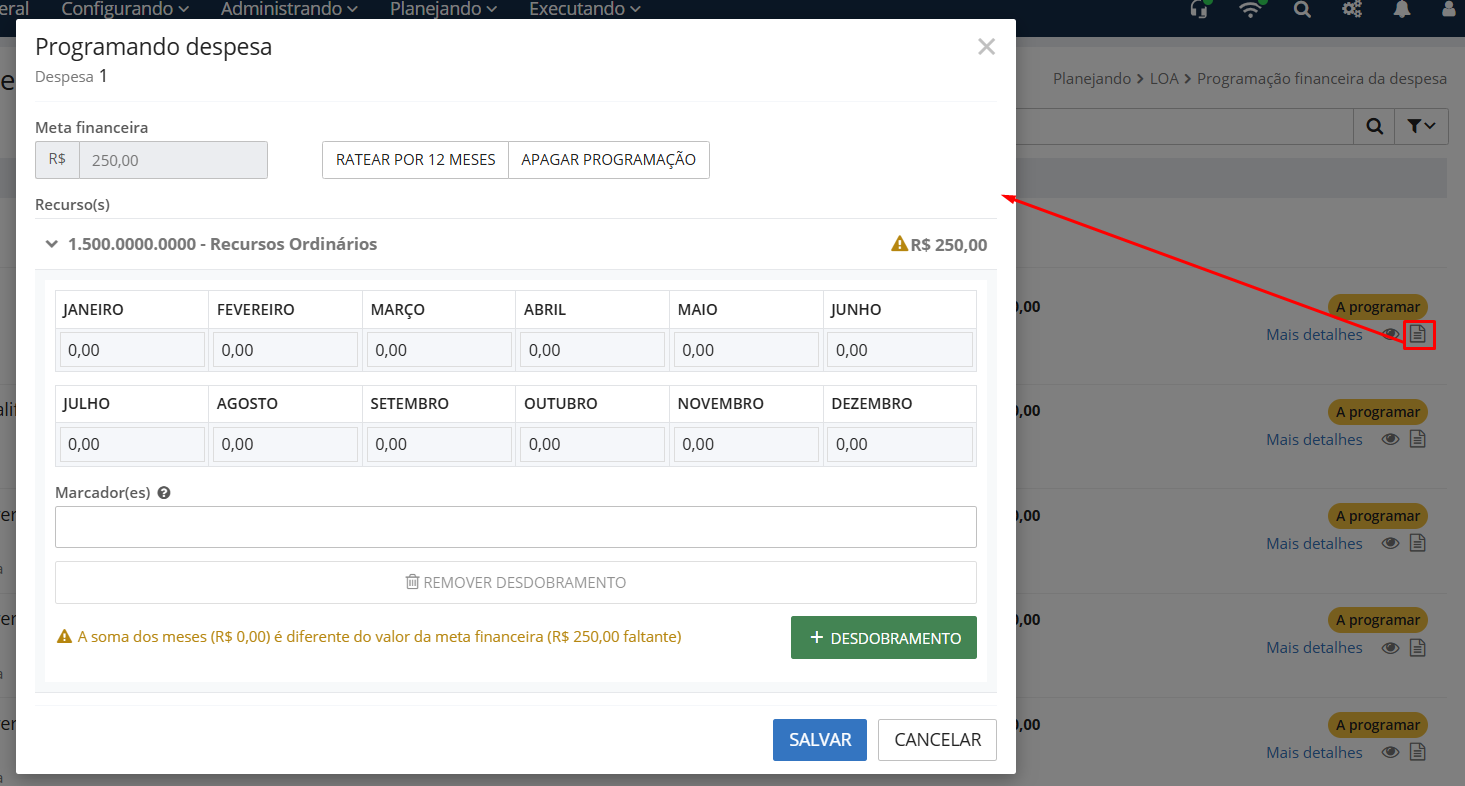Open the gears settings icon in top bar

click(x=1352, y=9)
